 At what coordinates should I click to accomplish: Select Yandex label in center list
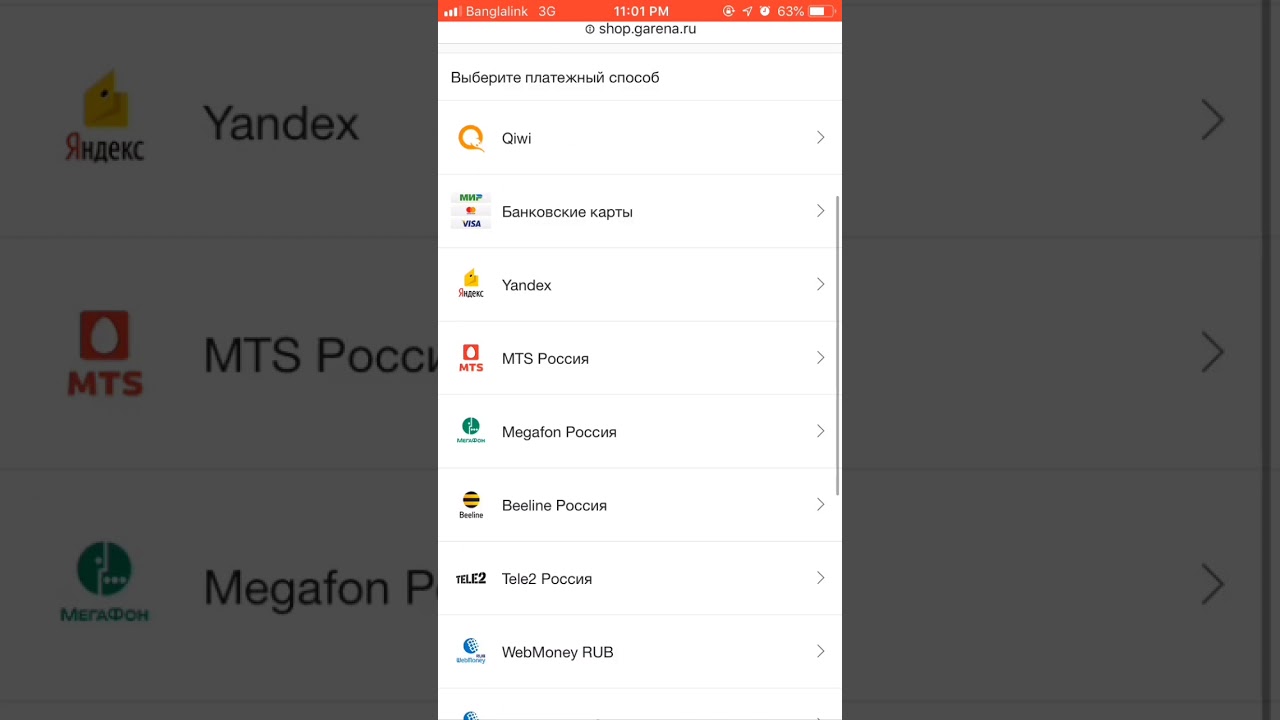pyautogui.click(x=526, y=285)
